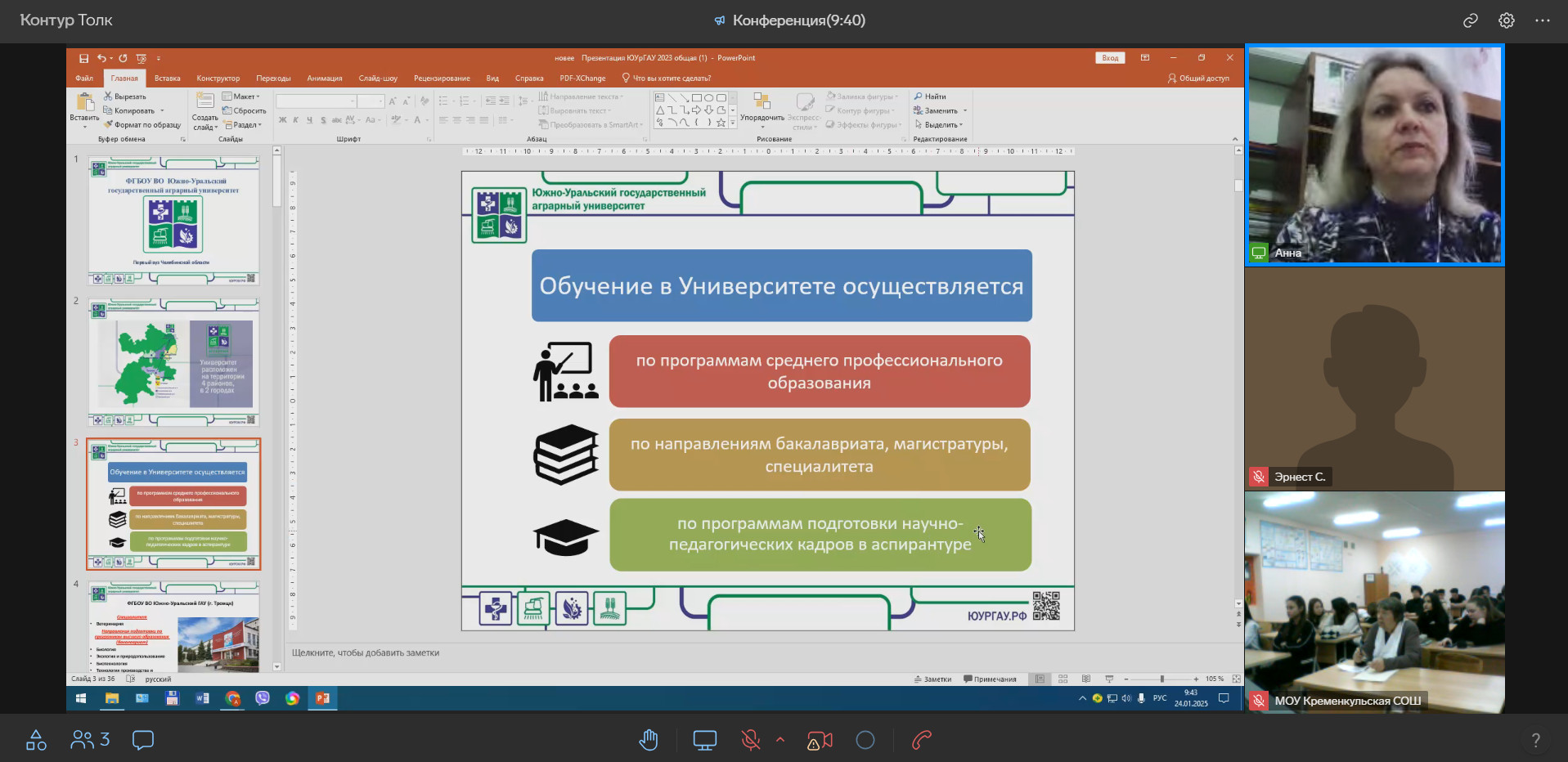Copy the conference invite link icon
Screen dimensions: 1568x762
tap(1470, 21)
